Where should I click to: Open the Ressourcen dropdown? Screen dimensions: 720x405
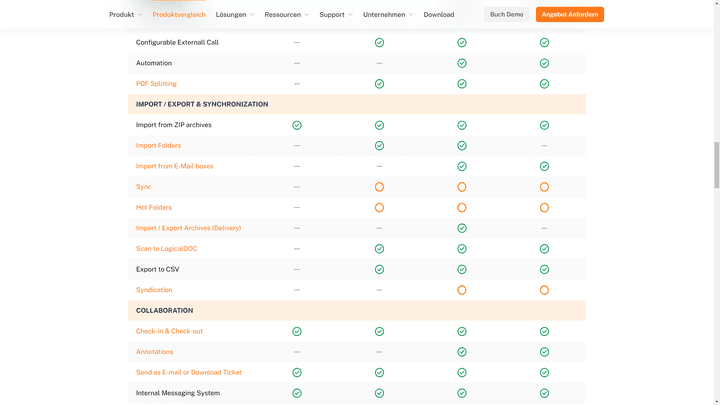pos(287,15)
